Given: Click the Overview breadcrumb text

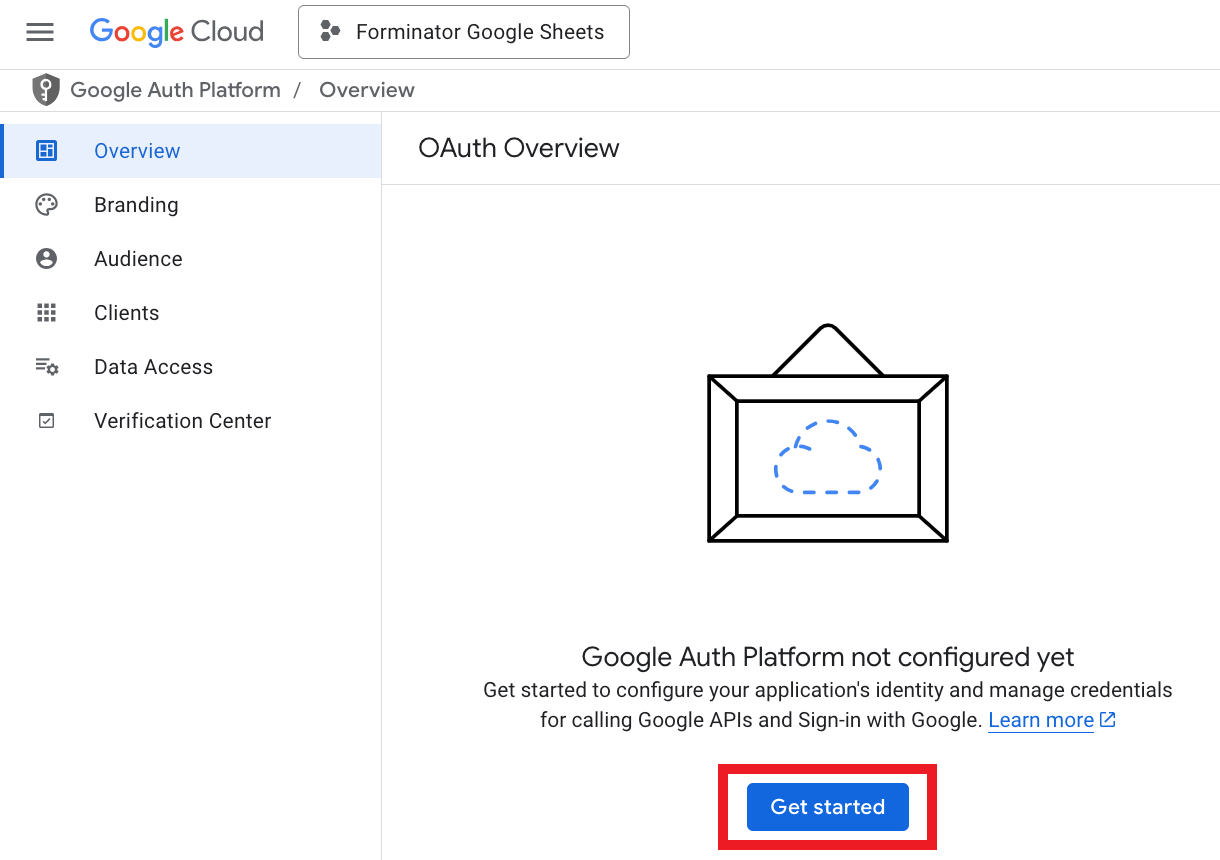Looking at the screenshot, I should point(367,90).
